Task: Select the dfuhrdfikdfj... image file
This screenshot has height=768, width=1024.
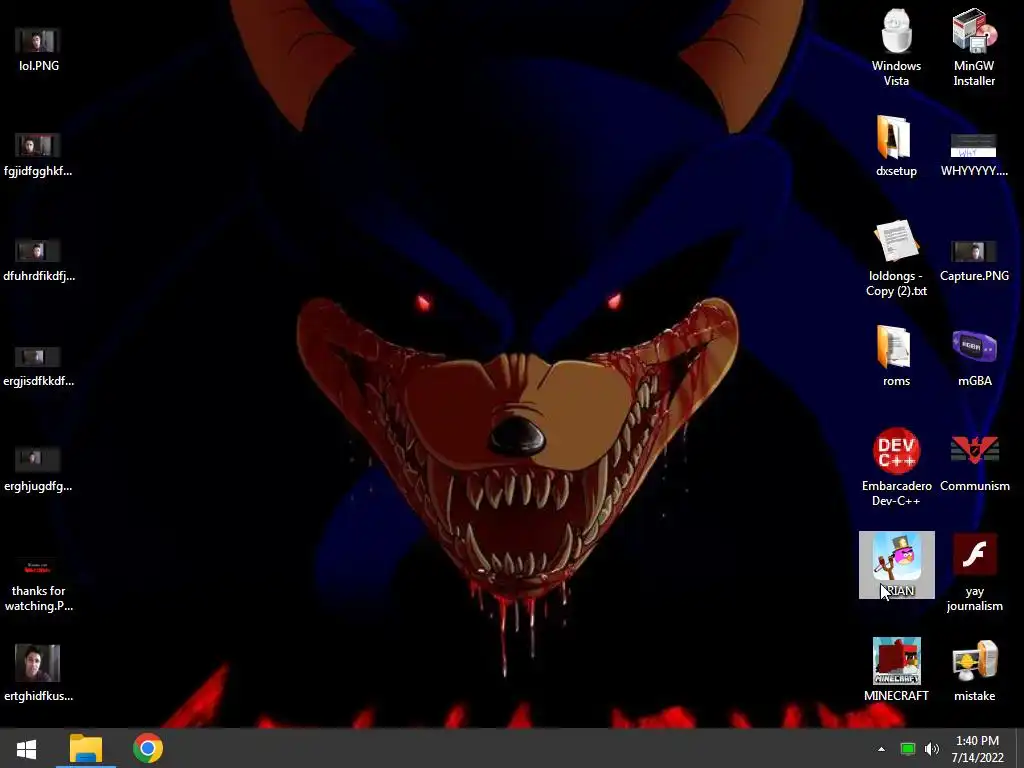Action: click(38, 260)
